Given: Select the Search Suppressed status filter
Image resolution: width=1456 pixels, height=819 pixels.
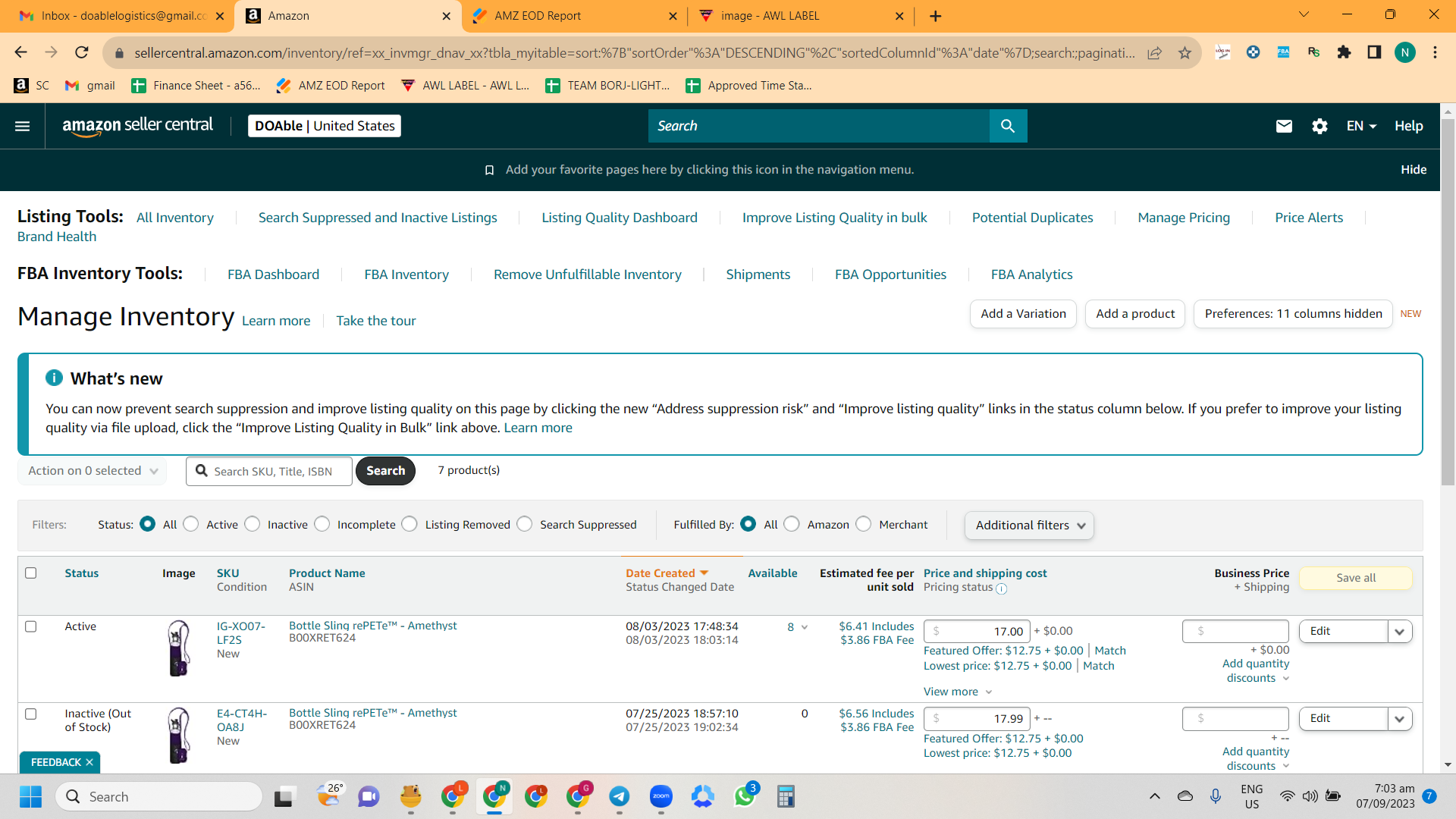Looking at the screenshot, I should (x=525, y=524).
